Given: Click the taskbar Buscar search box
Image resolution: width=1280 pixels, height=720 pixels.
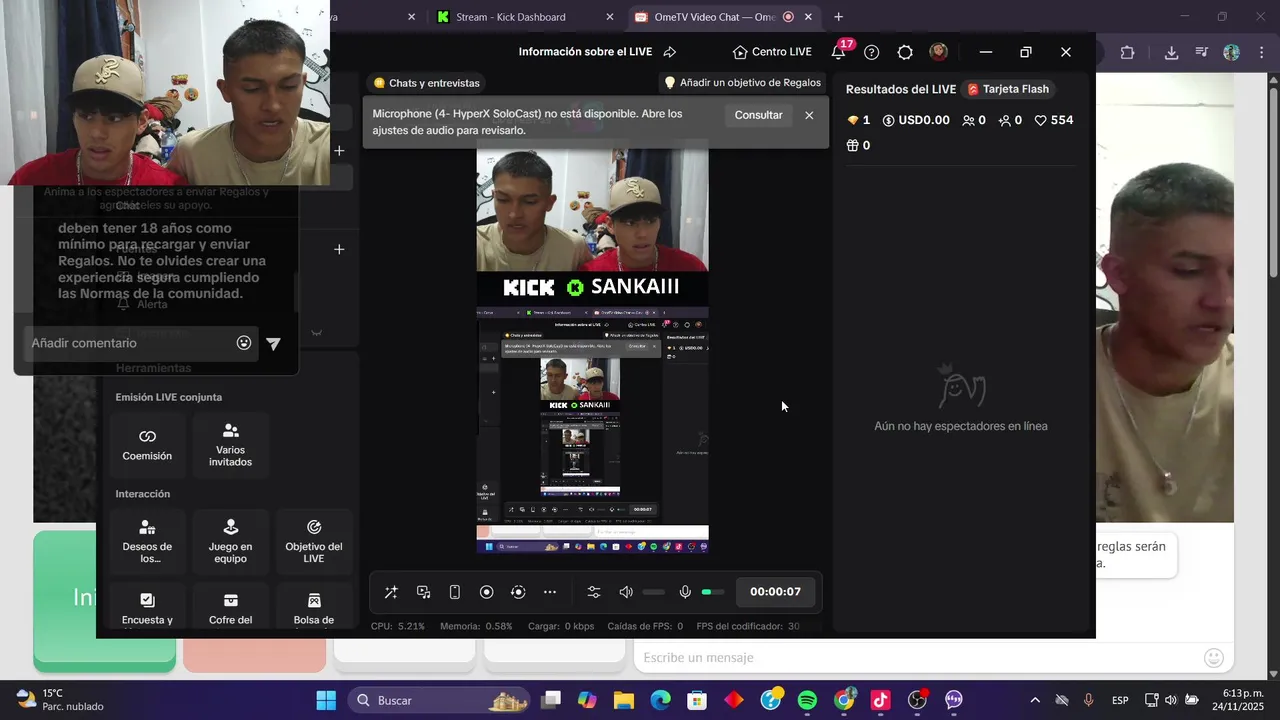Looking at the screenshot, I should coord(440,700).
